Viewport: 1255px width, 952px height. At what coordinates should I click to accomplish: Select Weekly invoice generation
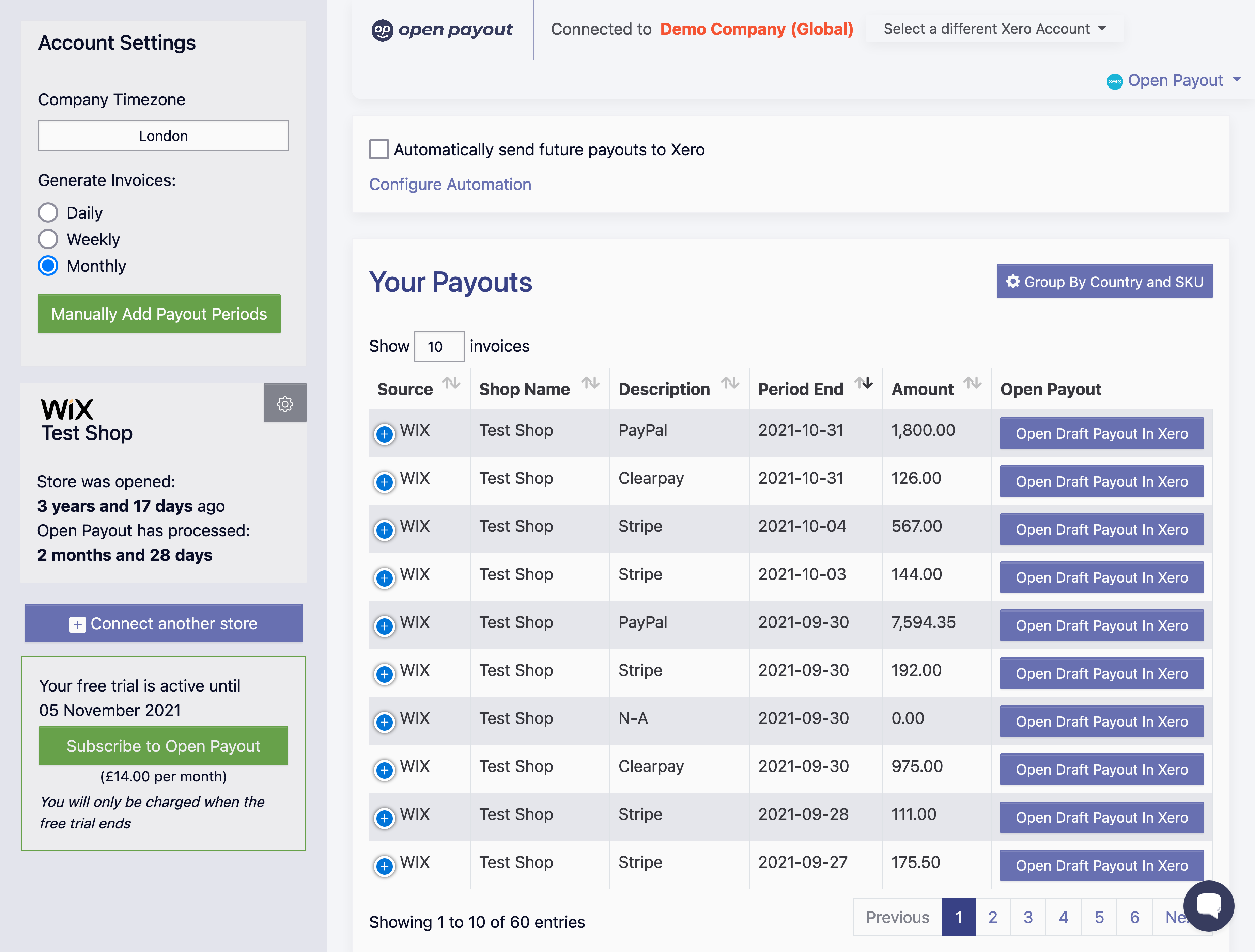point(48,239)
